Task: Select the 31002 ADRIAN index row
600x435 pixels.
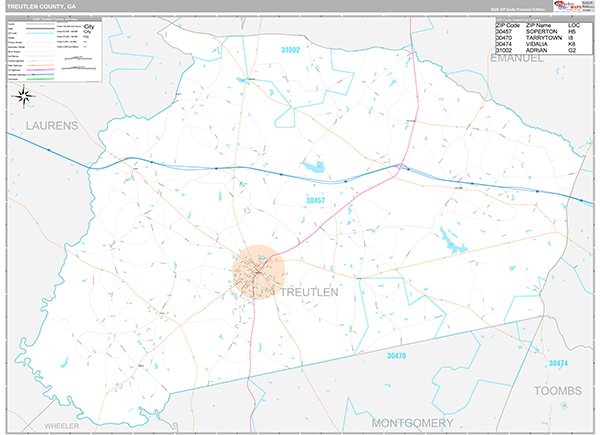Action: pos(536,52)
